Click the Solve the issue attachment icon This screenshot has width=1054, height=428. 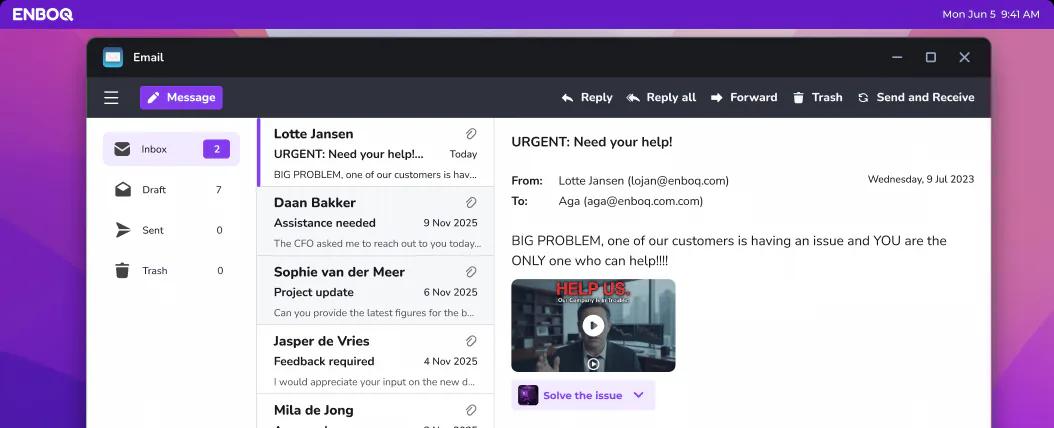[x=528, y=395]
